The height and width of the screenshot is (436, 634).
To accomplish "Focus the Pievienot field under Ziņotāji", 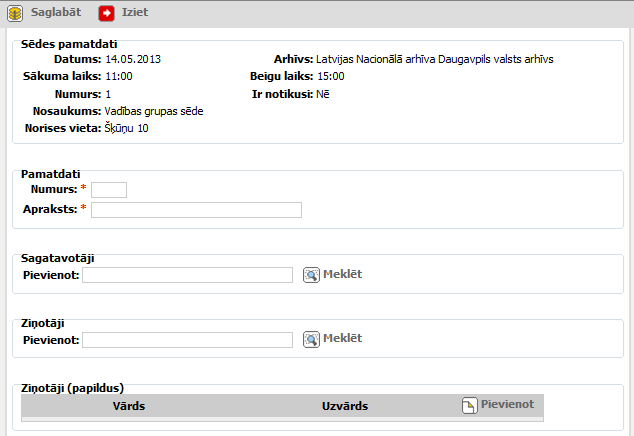I will tap(187, 340).
